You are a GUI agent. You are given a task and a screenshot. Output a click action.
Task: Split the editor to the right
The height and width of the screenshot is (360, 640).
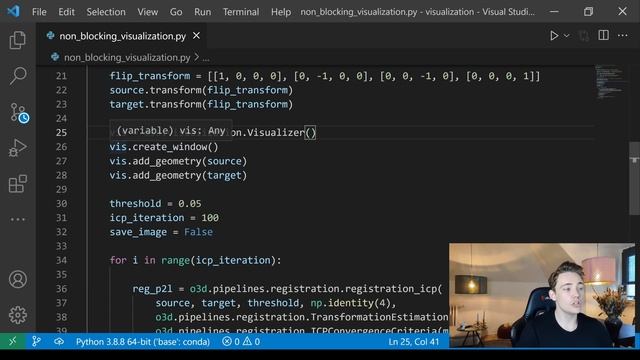[603, 36]
